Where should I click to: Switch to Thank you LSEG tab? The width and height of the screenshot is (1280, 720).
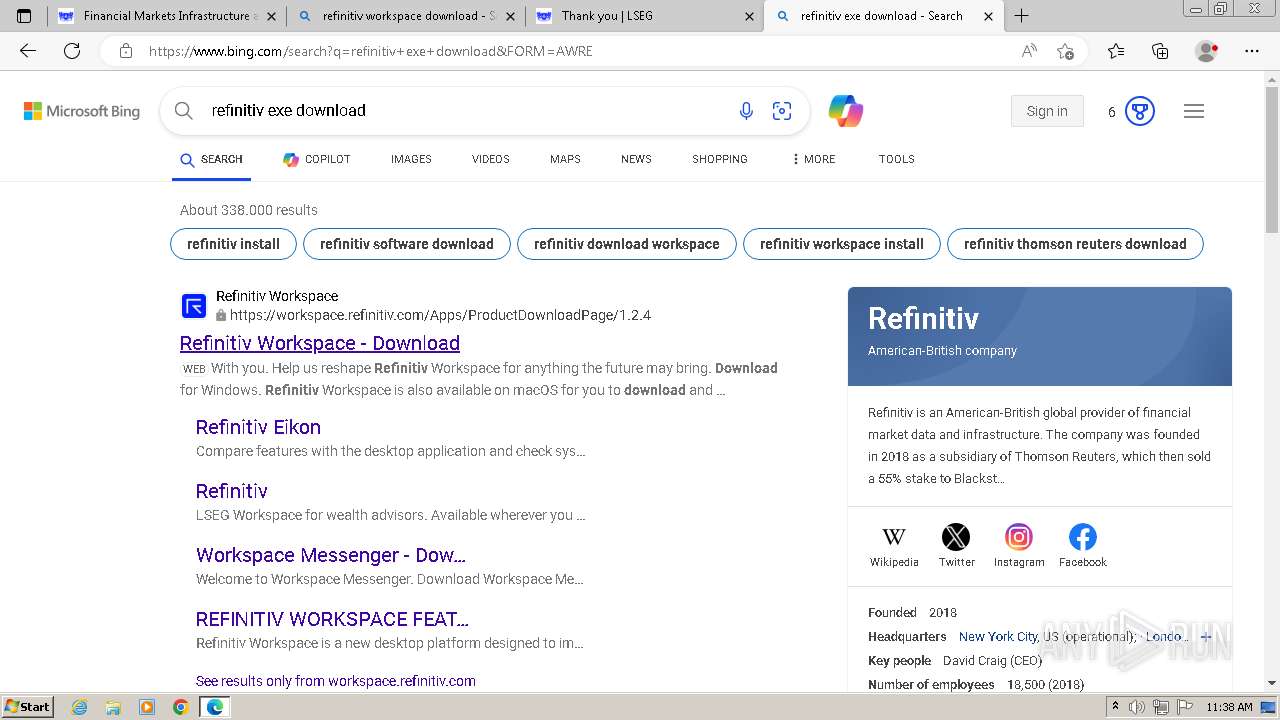coord(644,16)
